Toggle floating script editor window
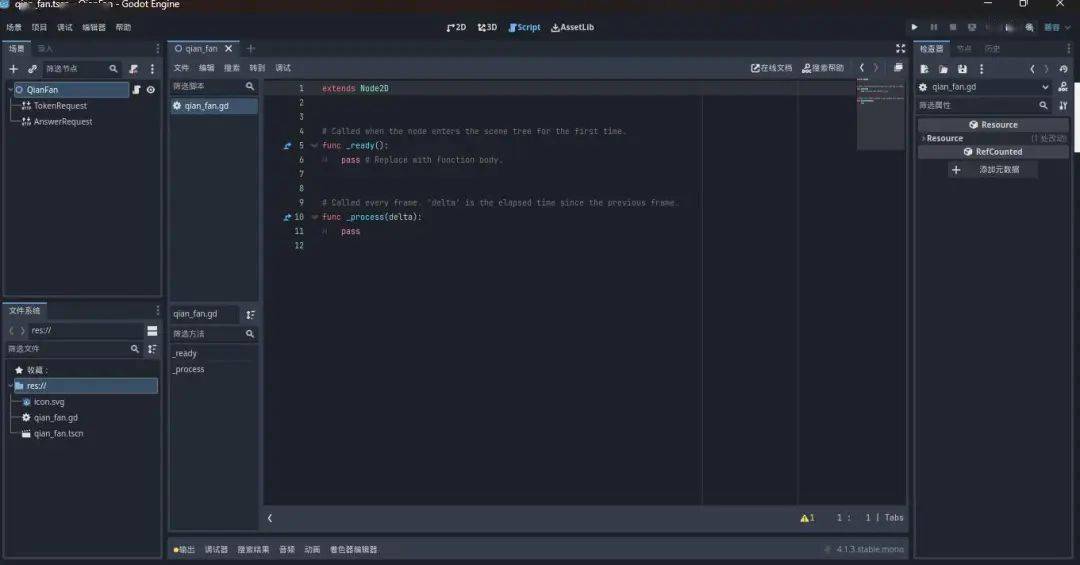 (x=898, y=68)
